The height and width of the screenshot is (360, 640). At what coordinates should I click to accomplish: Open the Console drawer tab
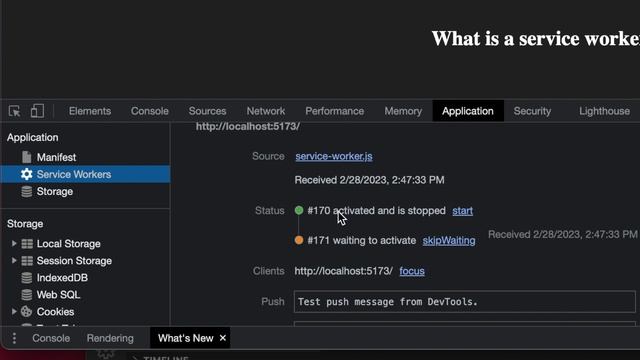[51, 338]
